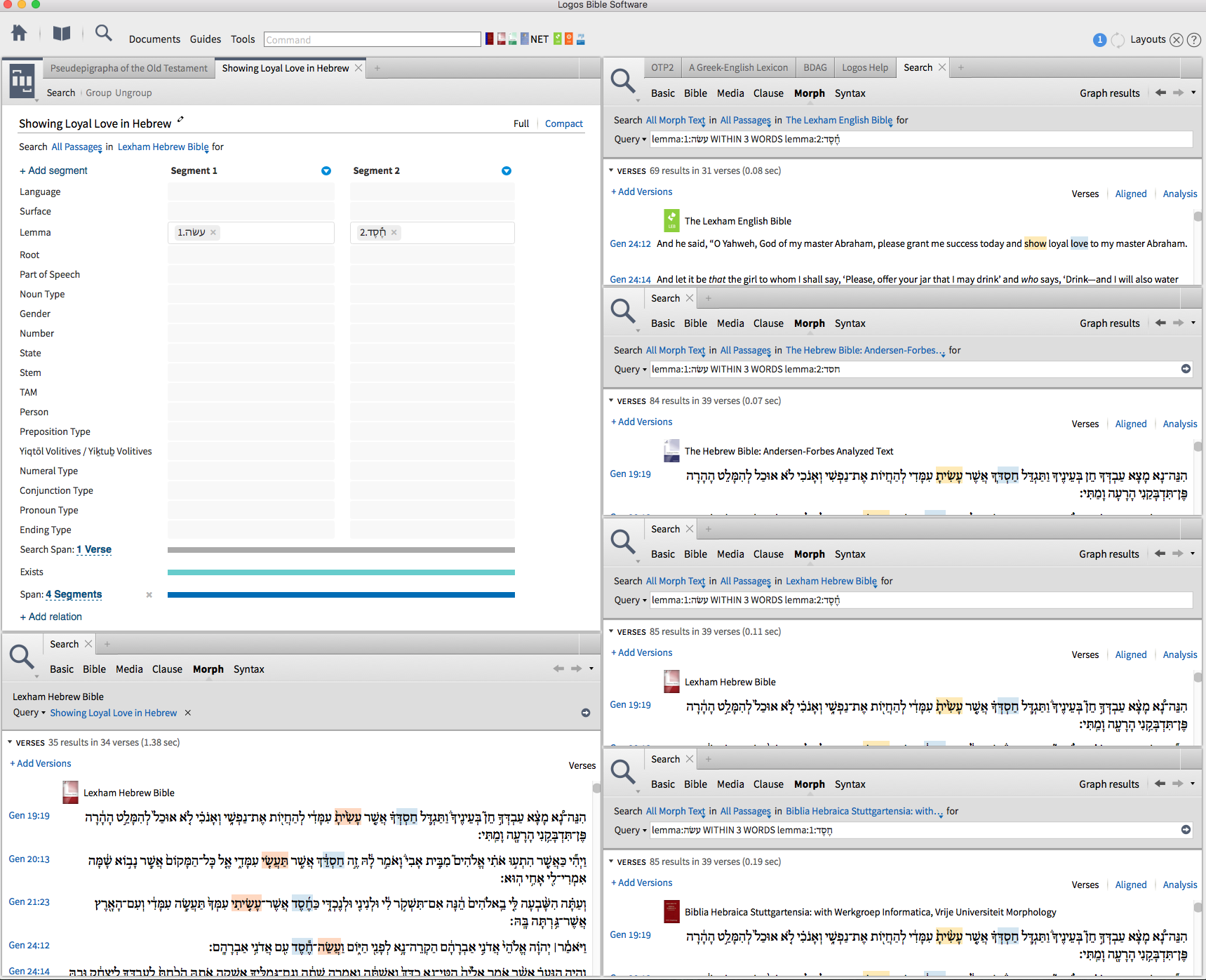Click Add segment link

53,170
